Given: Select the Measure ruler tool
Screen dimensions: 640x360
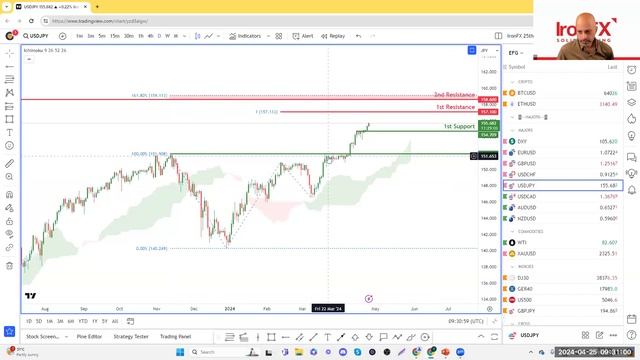Looking at the screenshot, I should [9, 164].
